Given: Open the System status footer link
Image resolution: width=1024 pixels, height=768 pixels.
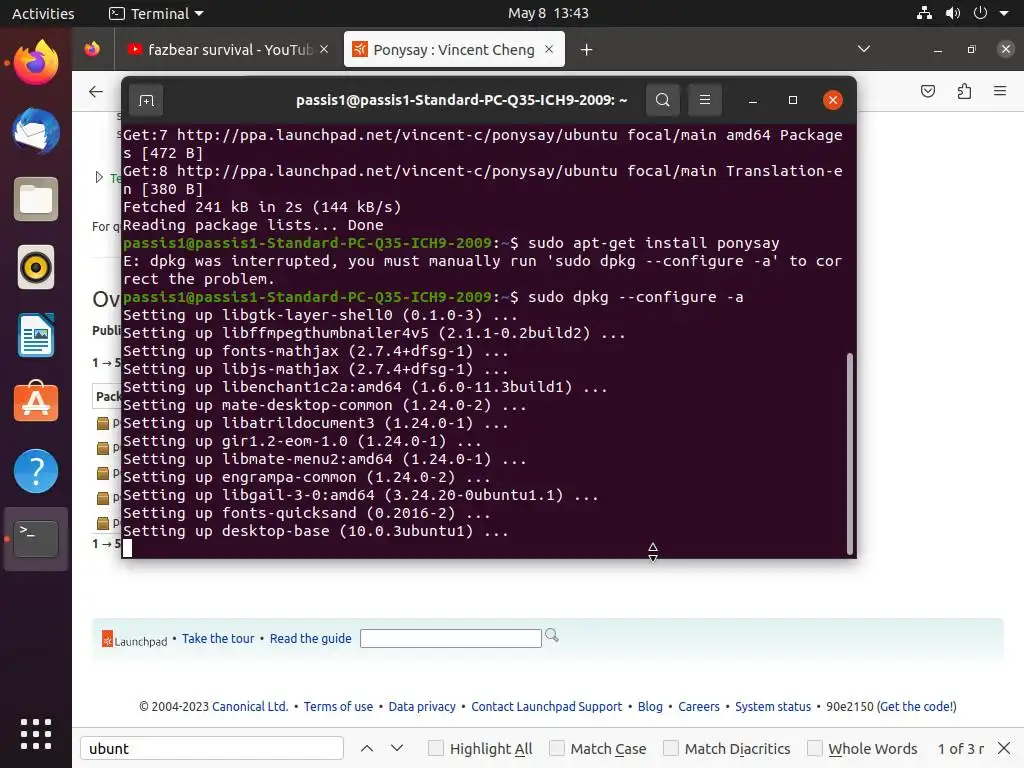Looking at the screenshot, I should point(773,706).
